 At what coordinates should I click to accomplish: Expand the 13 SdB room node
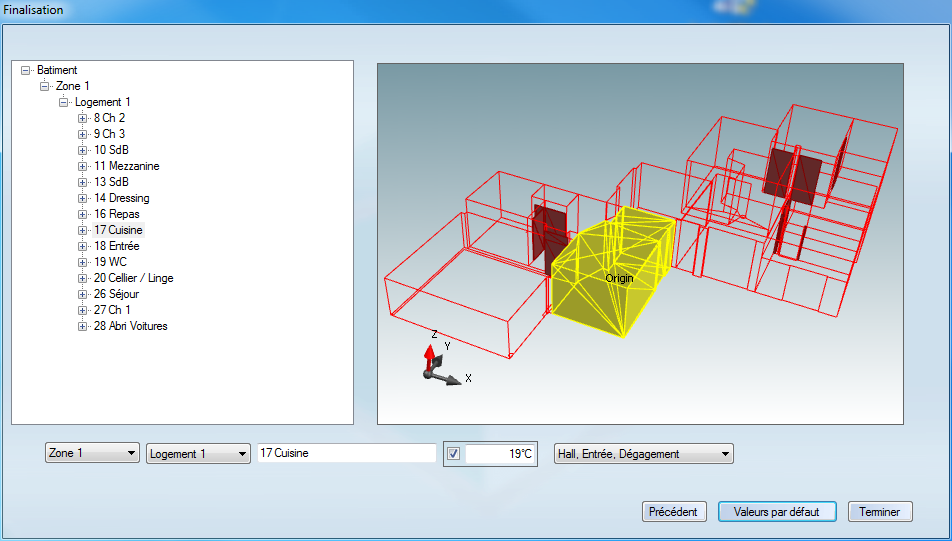(83, 182)
